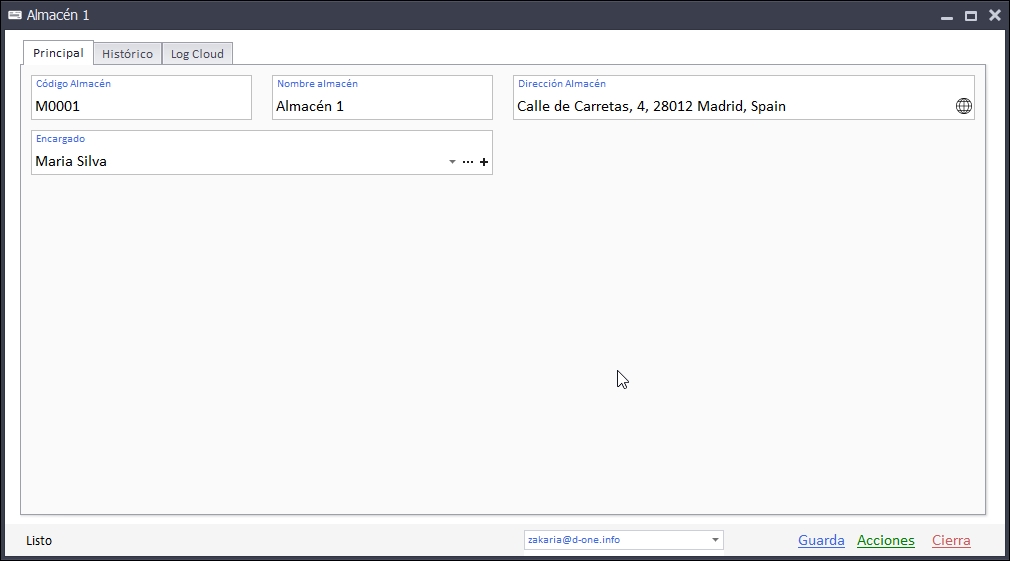This screenshot has height=561, width=1010.
Task: Close the window with the X button
Action: 994,16
